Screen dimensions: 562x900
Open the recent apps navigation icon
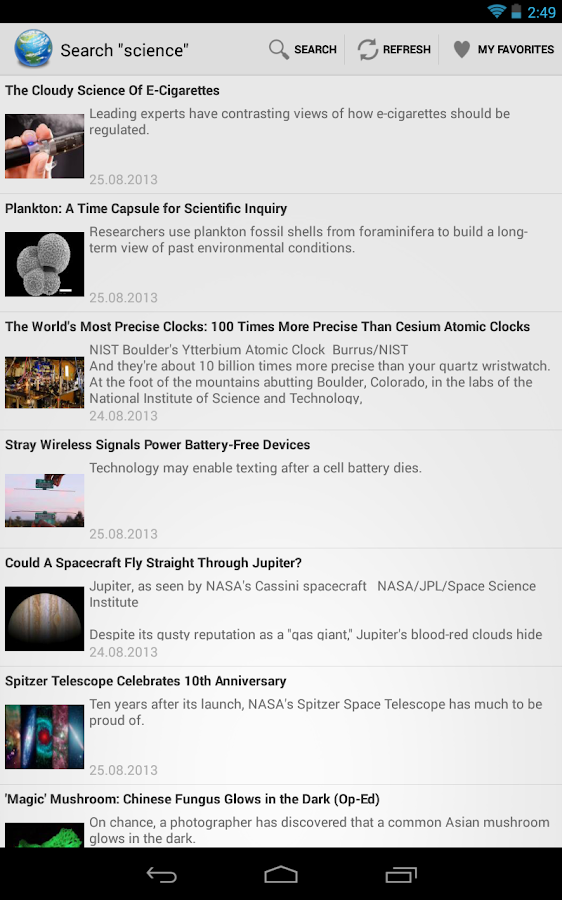[401, 874]
